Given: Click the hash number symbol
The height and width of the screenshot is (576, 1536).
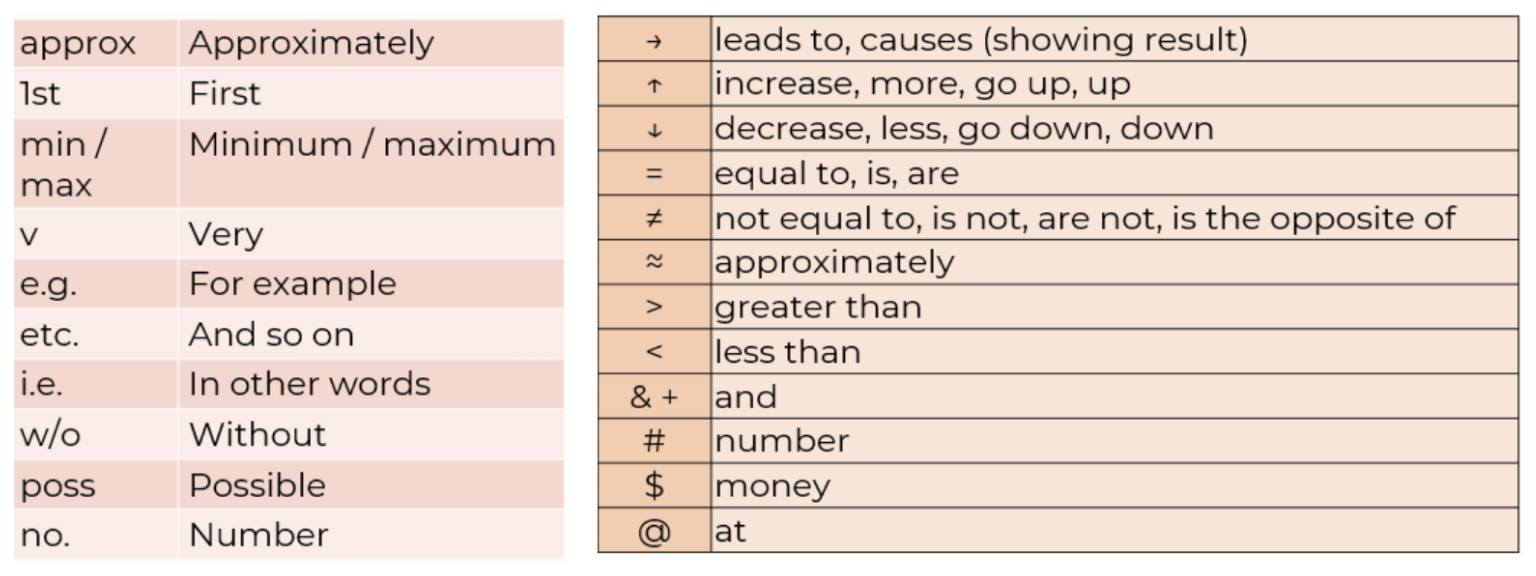Looking at the screenshot, I should pyautogui.click(x=654, y=441).
